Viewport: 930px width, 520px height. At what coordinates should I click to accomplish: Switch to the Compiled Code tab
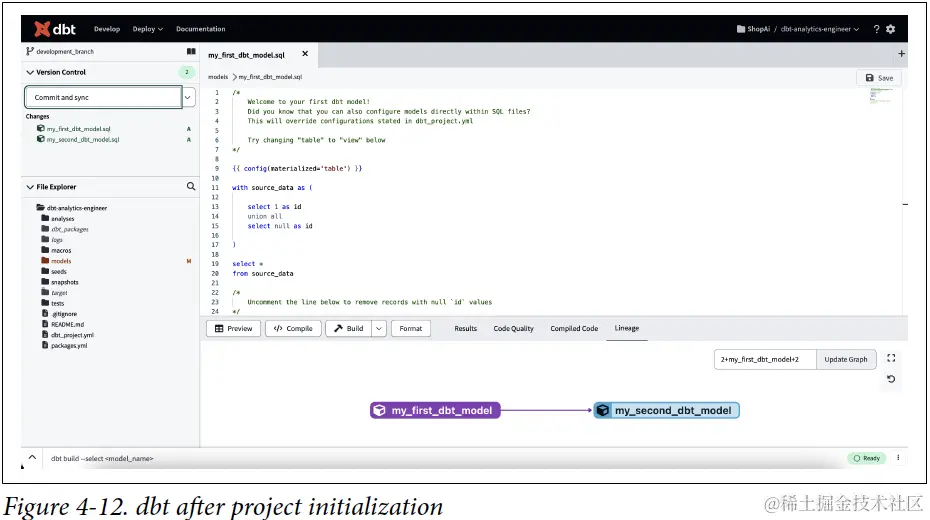(574, 328)
